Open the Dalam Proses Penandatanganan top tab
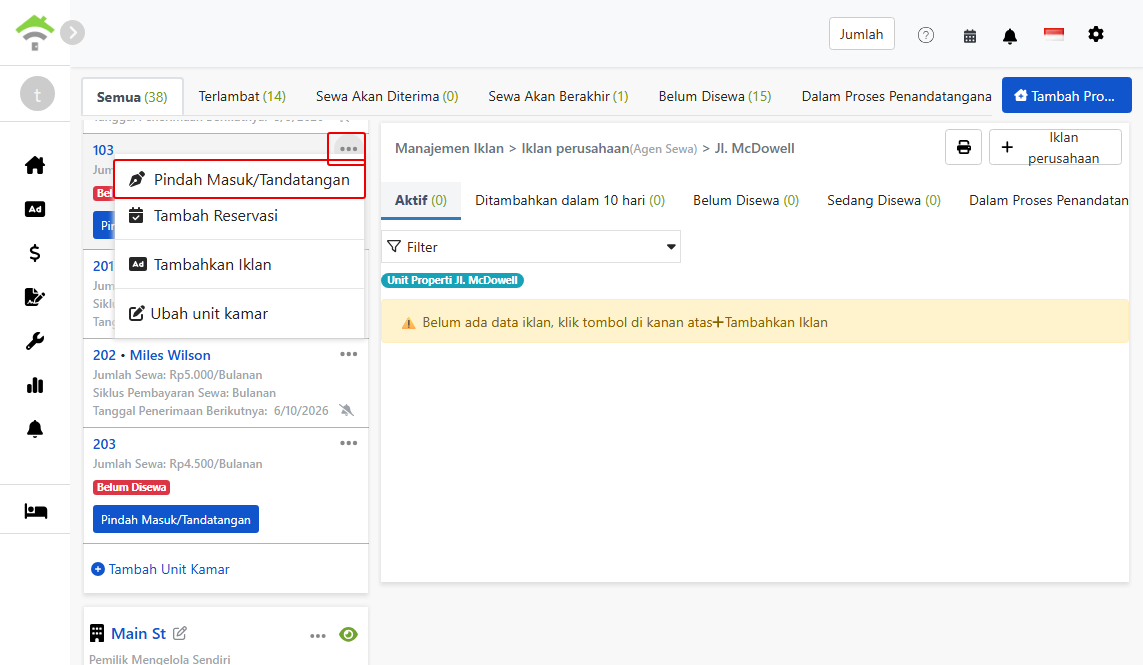1143x665 pixels. coord(896,96)
